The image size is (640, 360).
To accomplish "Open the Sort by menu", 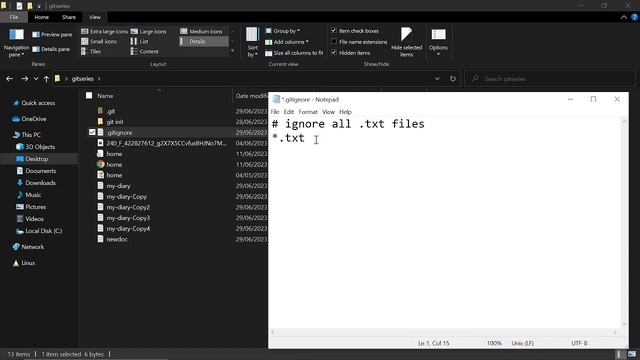I will click(x=252, y=42).
